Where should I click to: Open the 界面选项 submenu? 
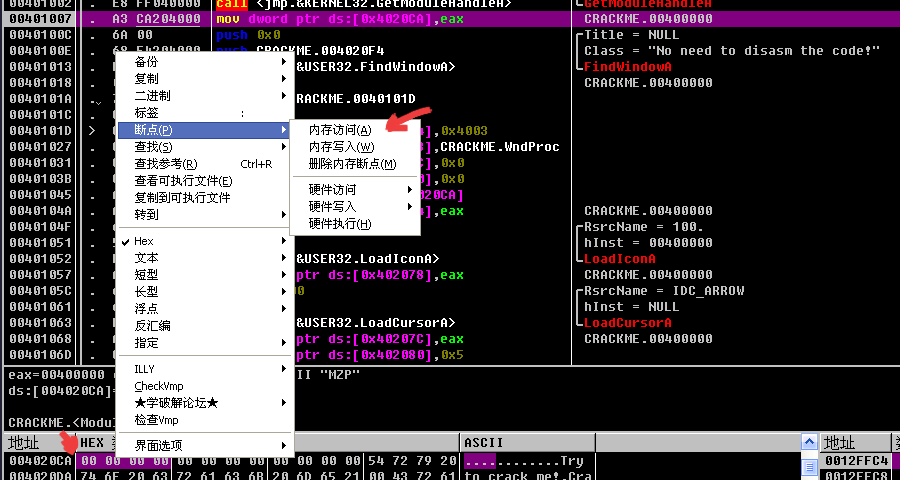coord(205,446)
